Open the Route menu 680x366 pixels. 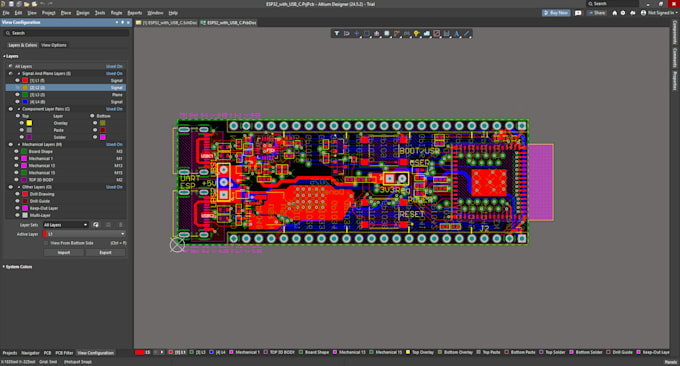[116, 13]
